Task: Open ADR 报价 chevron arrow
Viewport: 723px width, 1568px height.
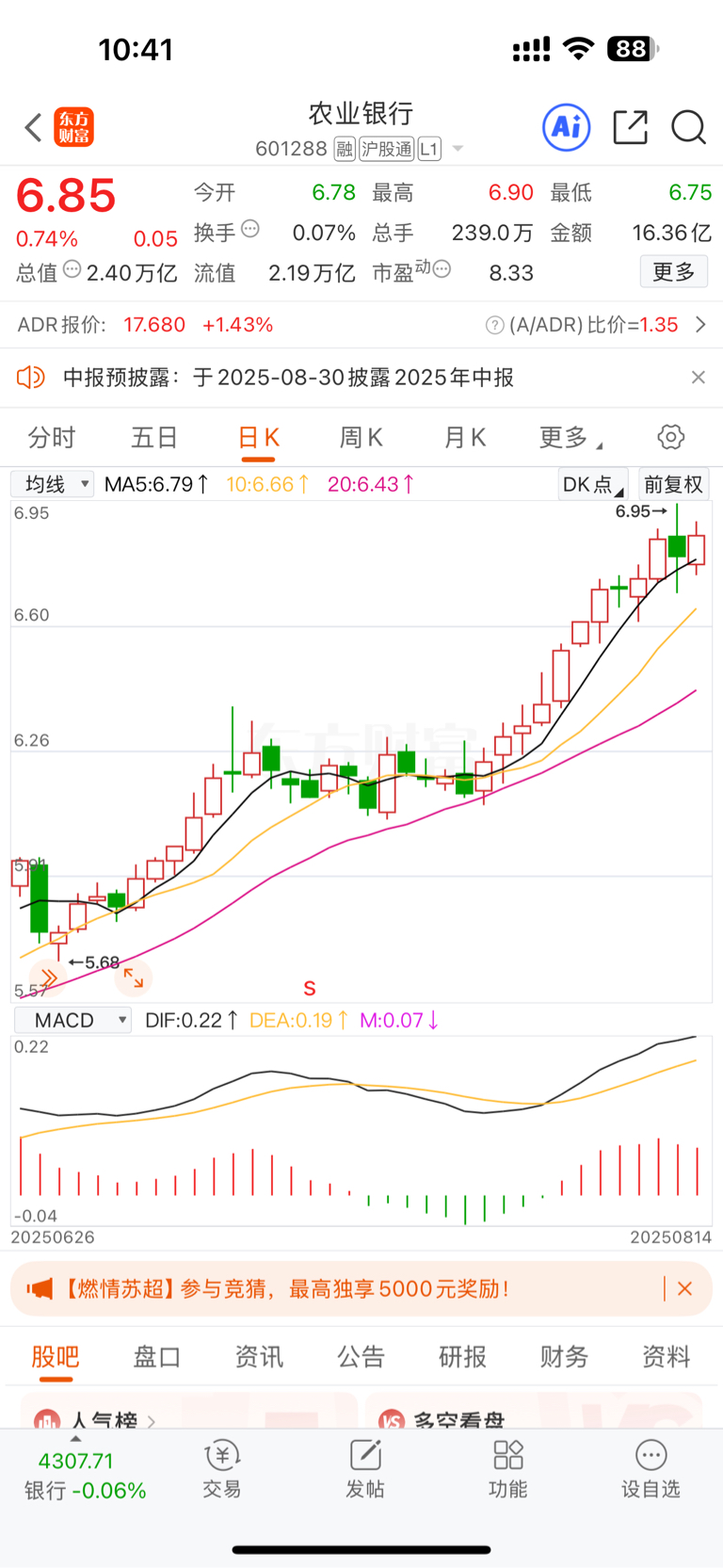Action: pos(700,325)
